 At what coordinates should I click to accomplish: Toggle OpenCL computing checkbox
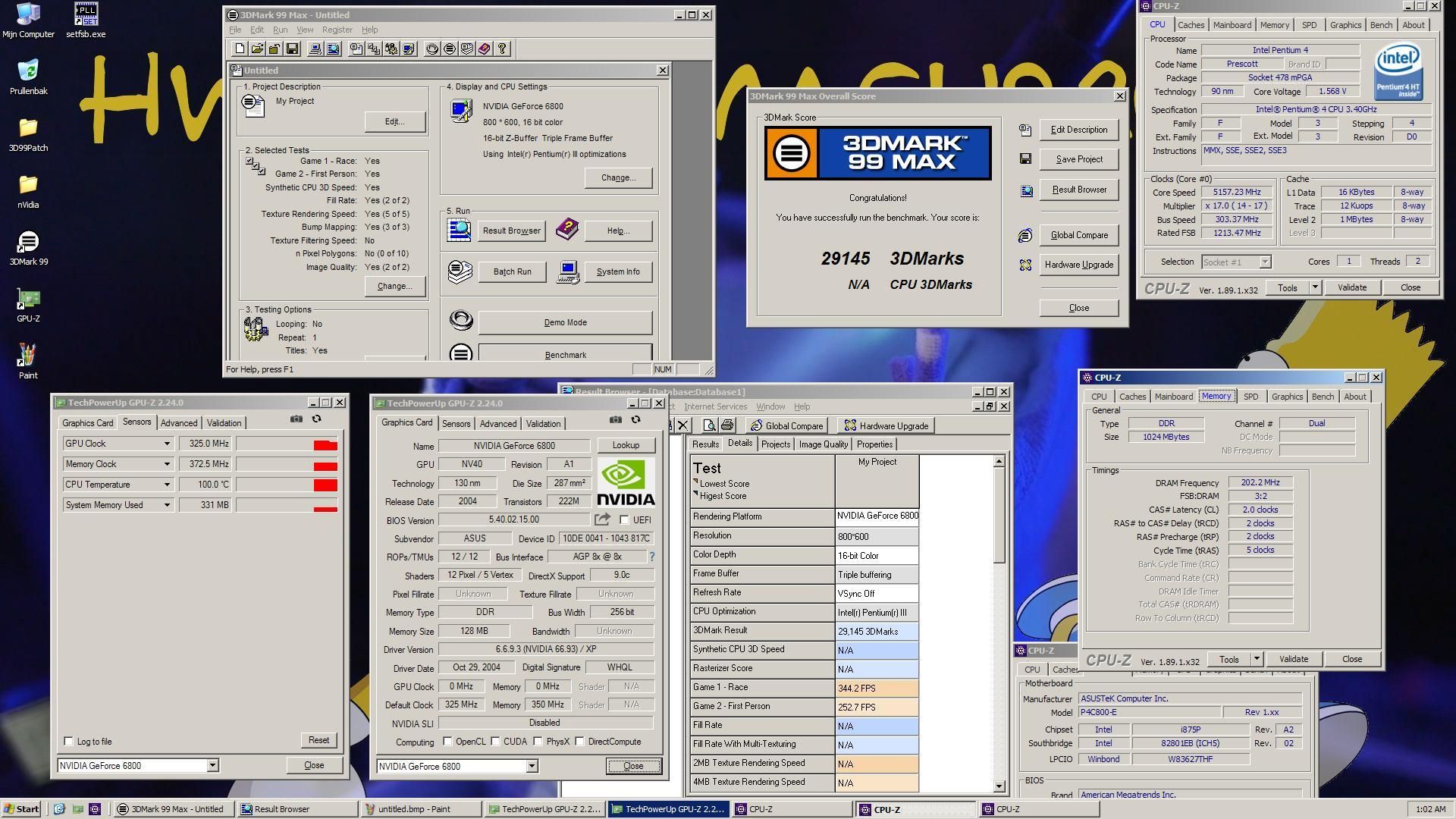point(447,742)
